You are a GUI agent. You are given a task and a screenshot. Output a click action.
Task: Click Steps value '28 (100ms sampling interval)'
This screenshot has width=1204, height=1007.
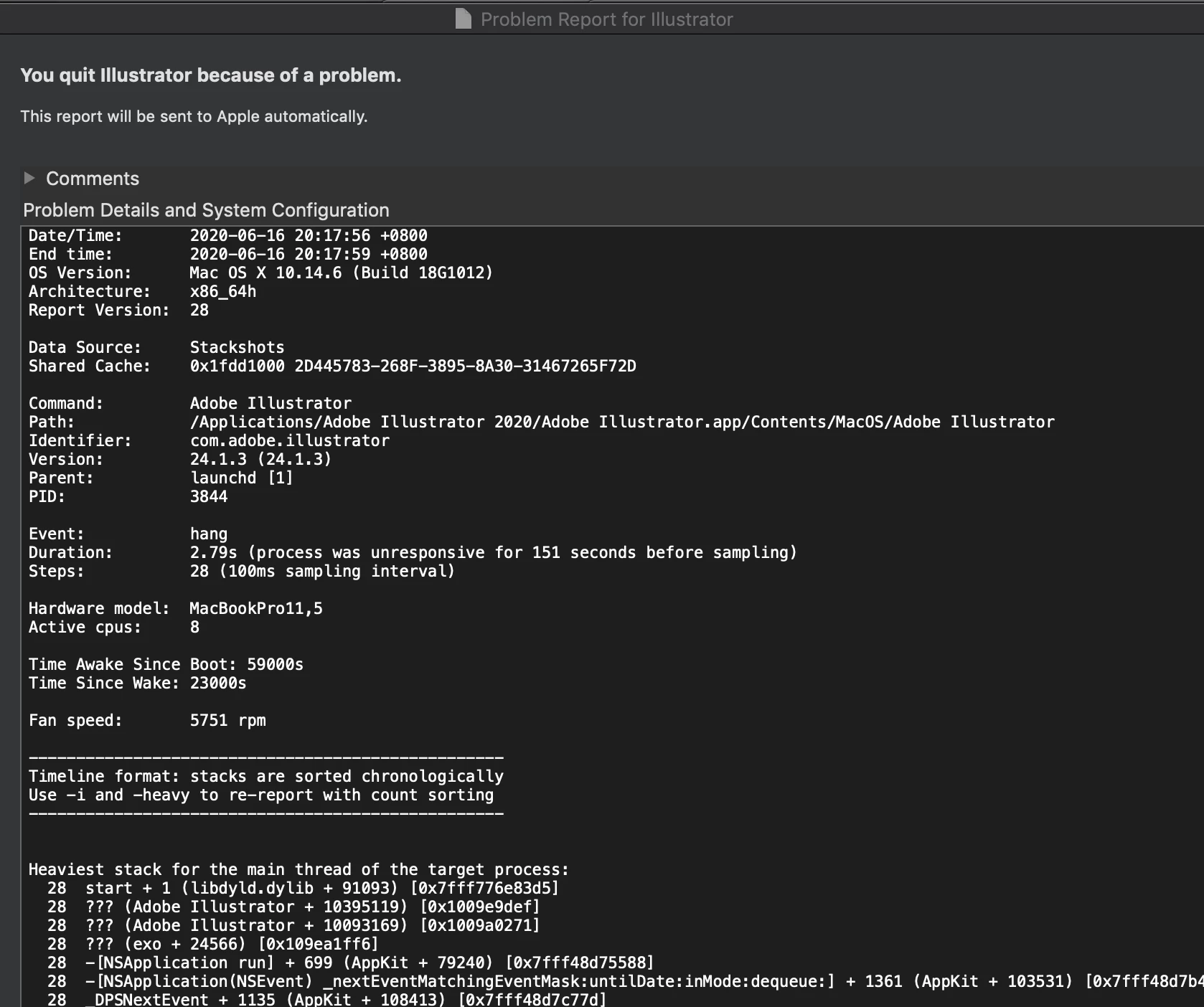pos(322,571)
